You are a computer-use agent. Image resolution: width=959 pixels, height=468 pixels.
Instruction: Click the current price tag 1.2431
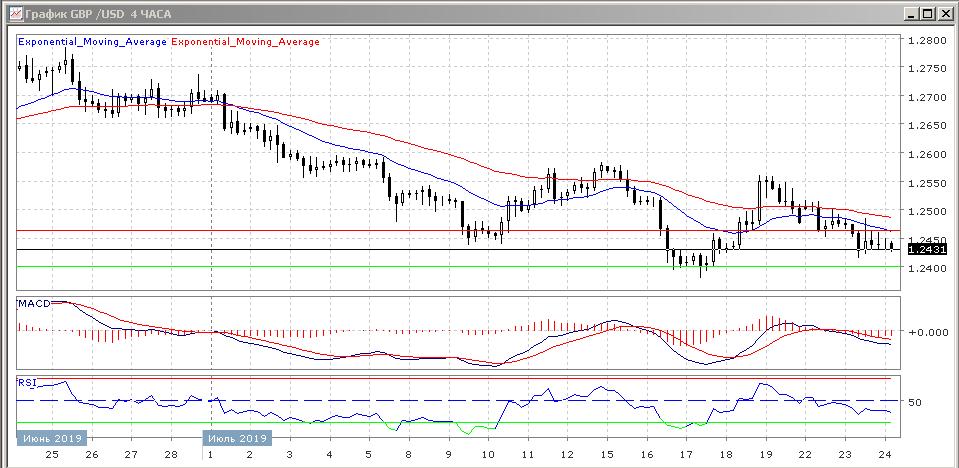(x=928, y=250)
